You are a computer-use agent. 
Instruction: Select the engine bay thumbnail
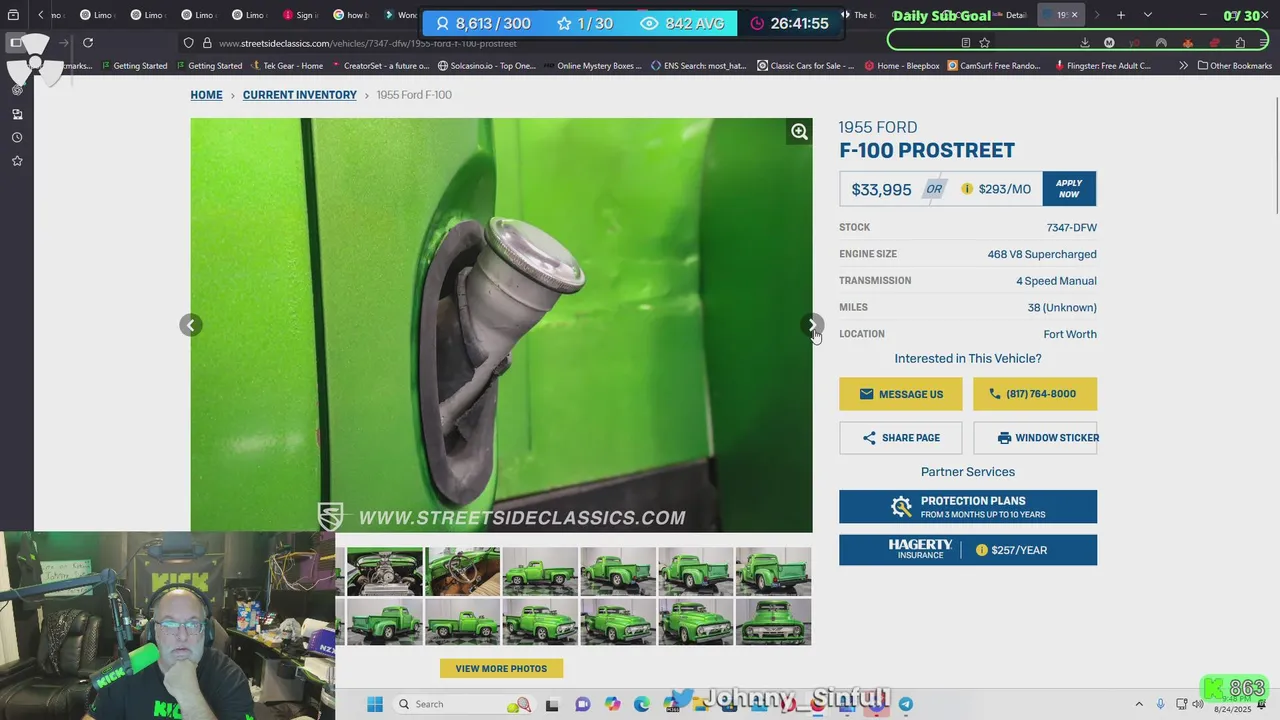385,571
